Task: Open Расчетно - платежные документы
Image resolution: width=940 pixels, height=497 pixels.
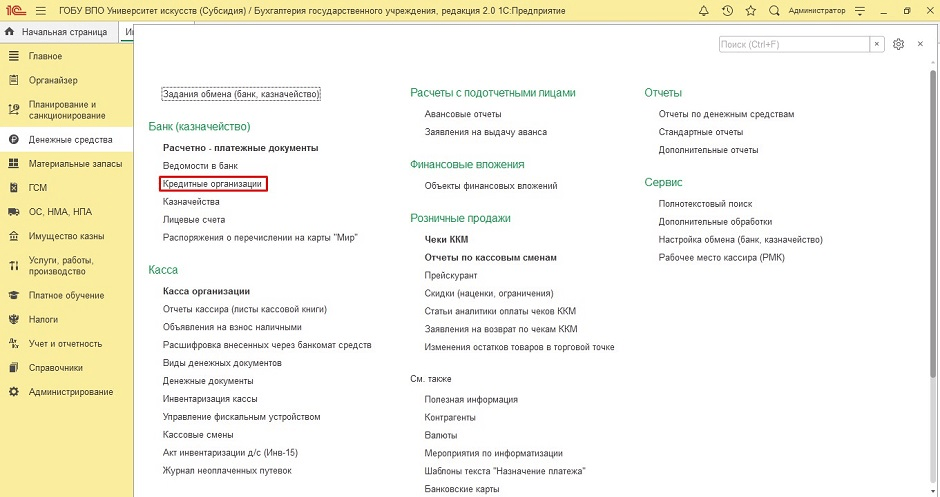Action: click(x=240, y=148)
